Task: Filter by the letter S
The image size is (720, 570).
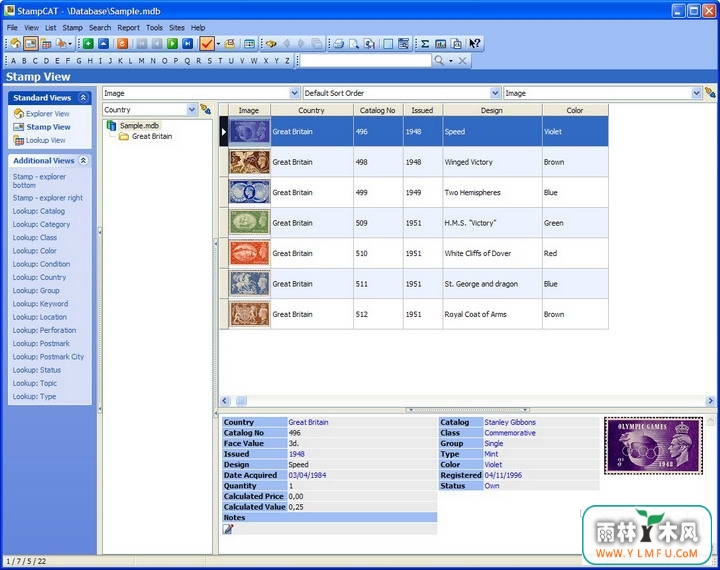Action: click(209, 61)
